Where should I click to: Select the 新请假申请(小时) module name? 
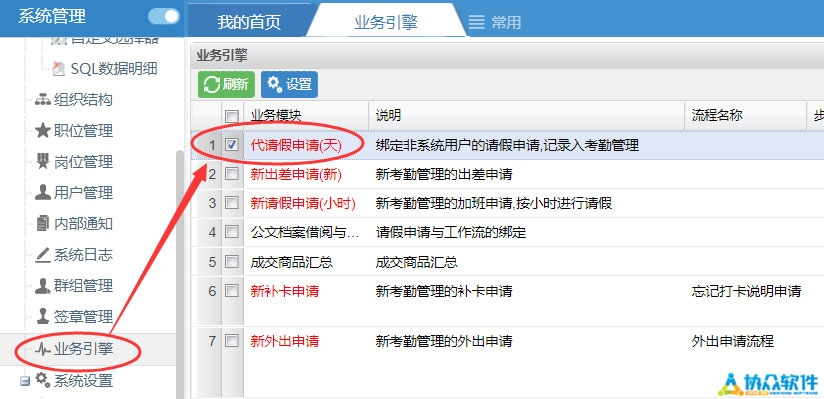(303, 203)
